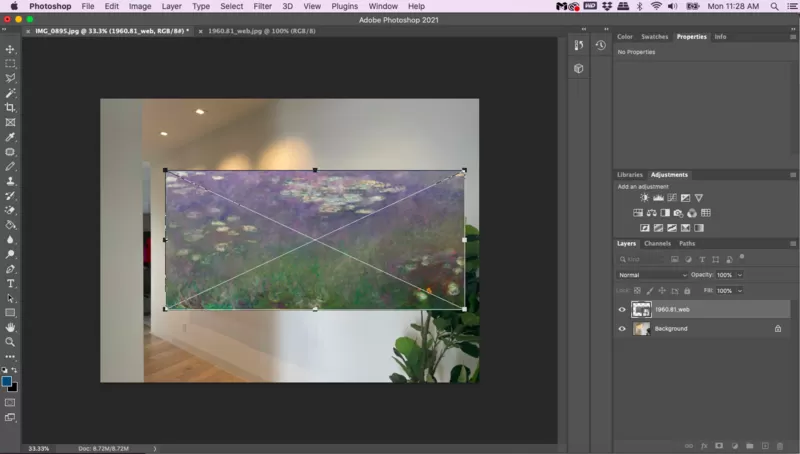This screenshot has height=454, width=800.
Task: Select the Clone Stamp tool
Action: click(x=10, y=181)
